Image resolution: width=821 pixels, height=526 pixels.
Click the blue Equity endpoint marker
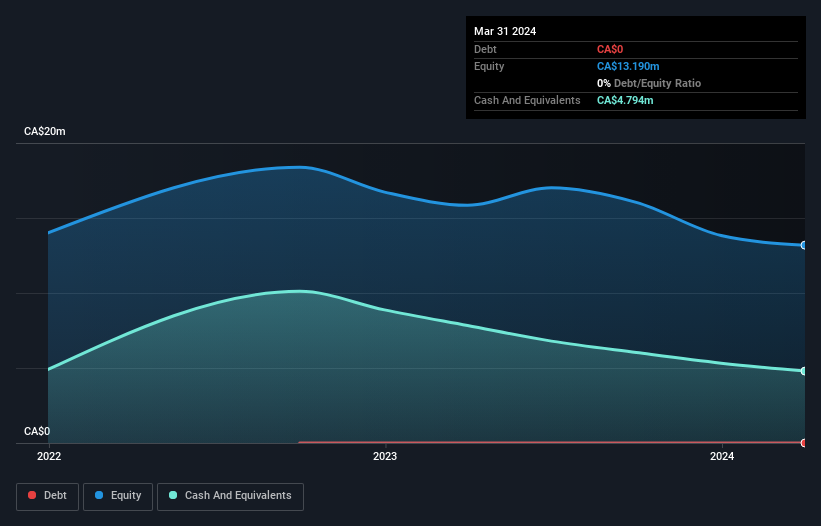[804, 245]
